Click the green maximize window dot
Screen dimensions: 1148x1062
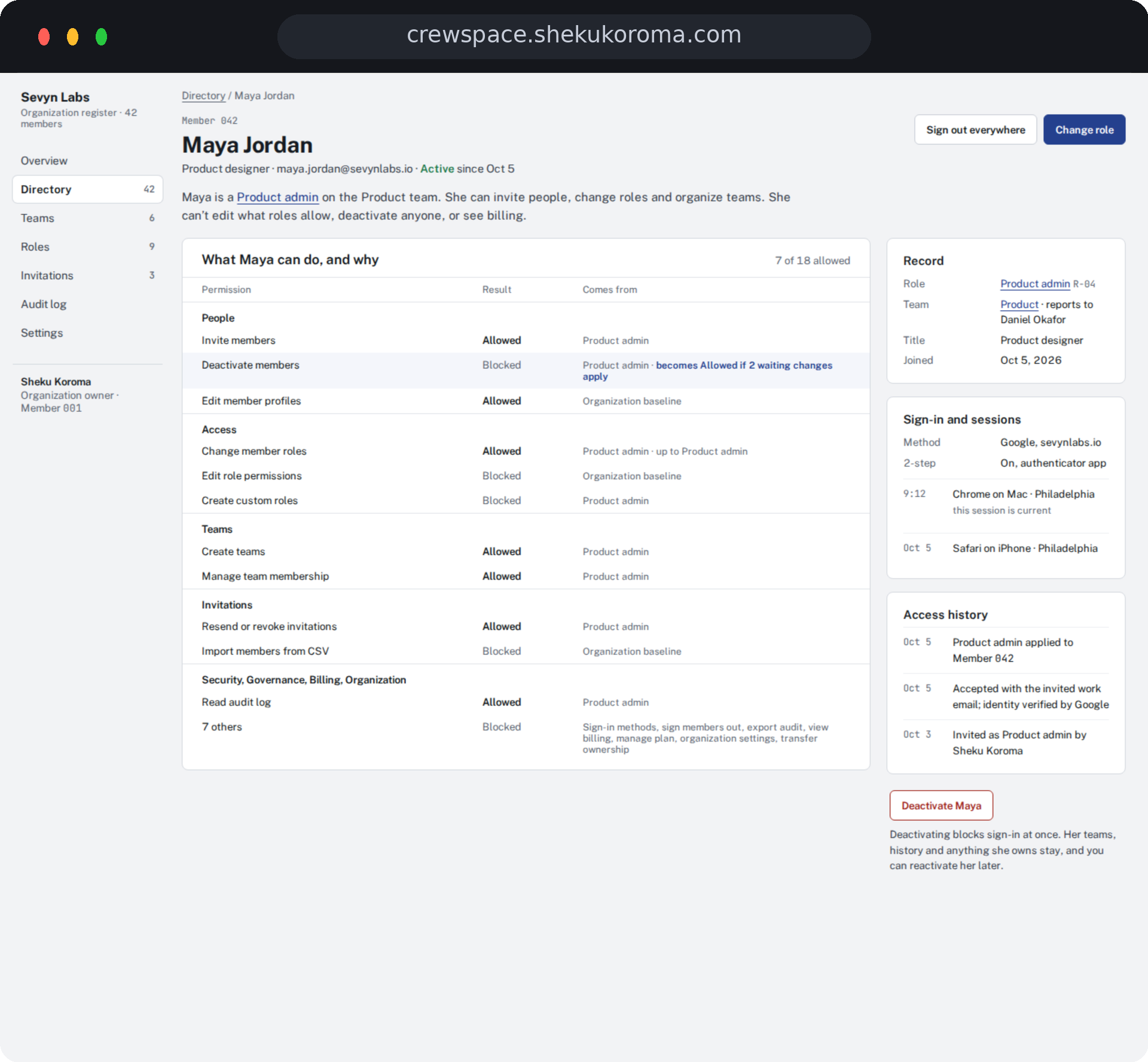coord(101,36)
